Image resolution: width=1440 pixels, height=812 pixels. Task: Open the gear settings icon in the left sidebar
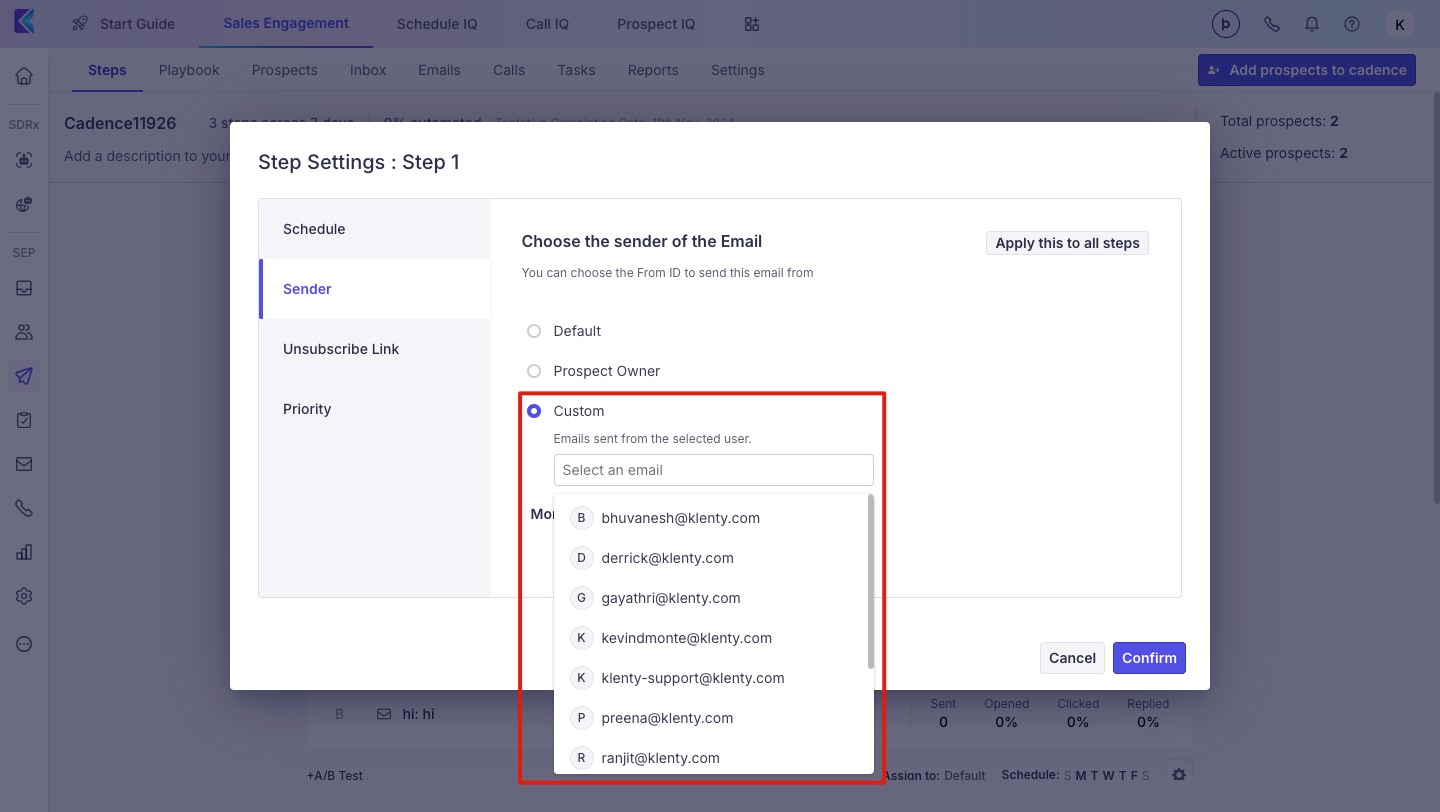pyautogui.click(x=24, y=596)
